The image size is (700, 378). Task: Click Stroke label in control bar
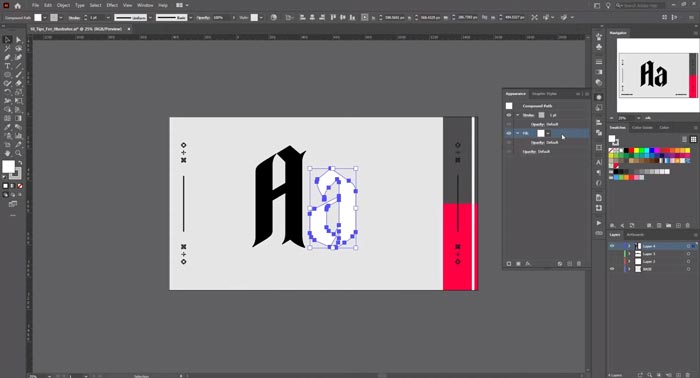tap(75, 17)
